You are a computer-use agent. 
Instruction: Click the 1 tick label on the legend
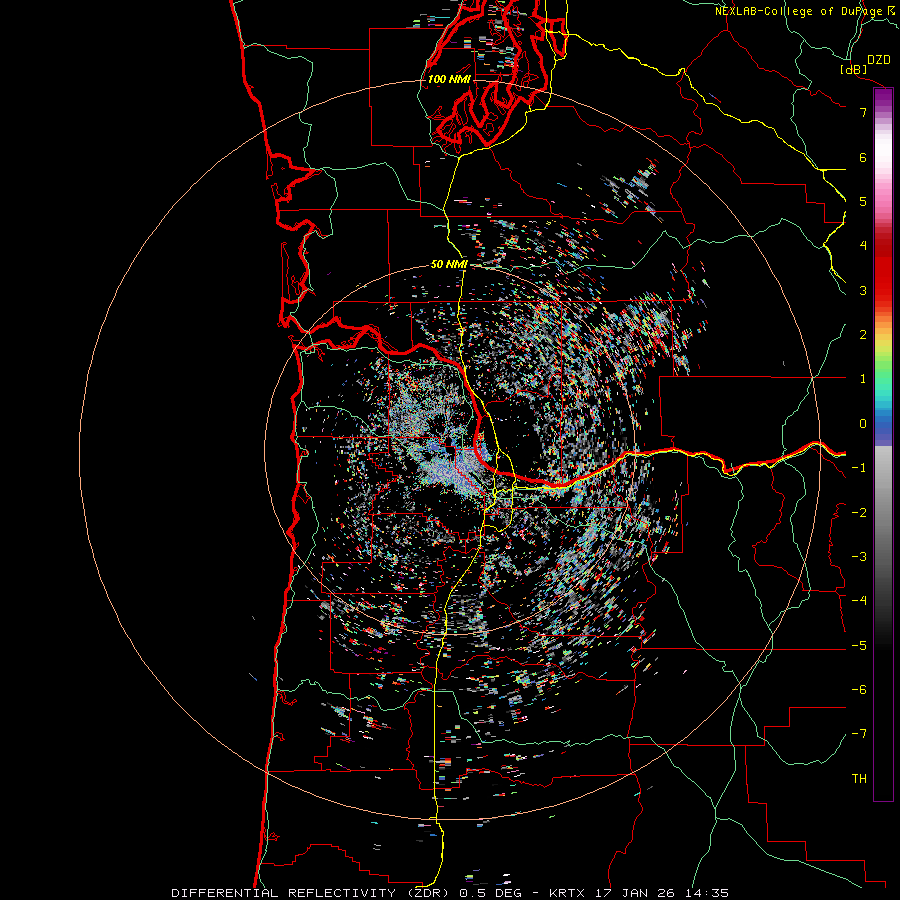point(863,379)
